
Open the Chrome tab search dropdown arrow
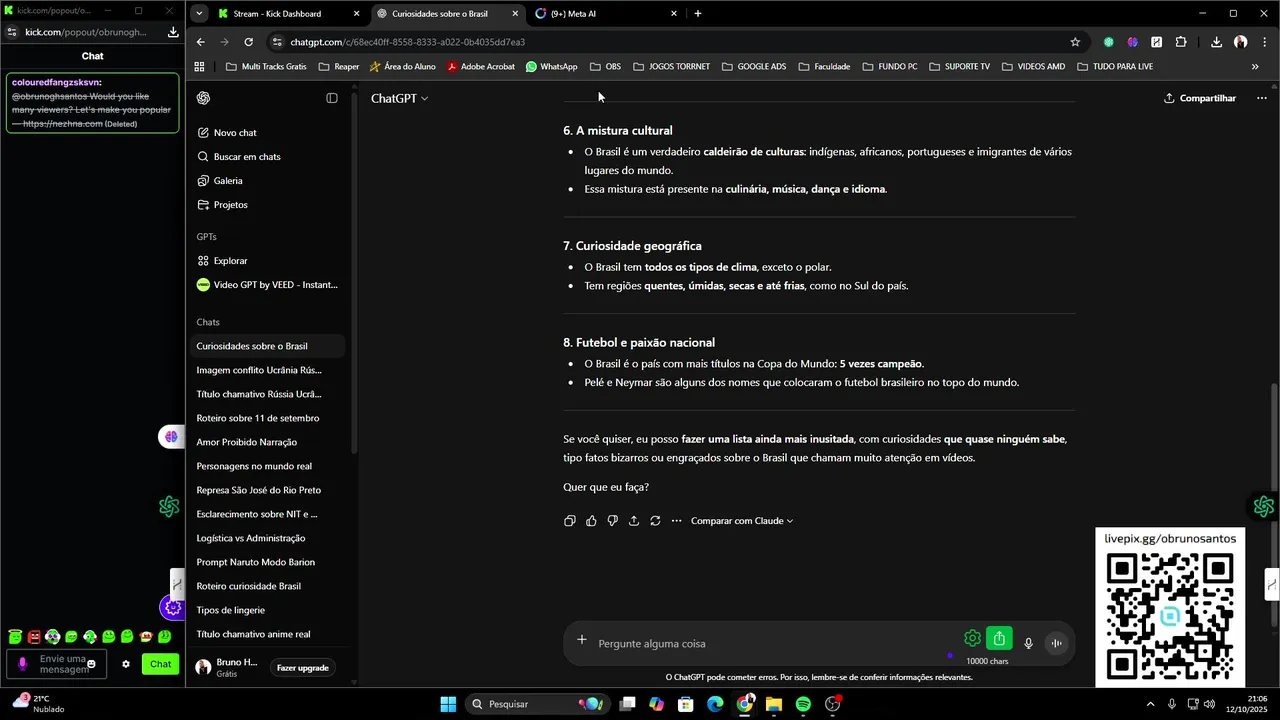(x=201, y=14)
